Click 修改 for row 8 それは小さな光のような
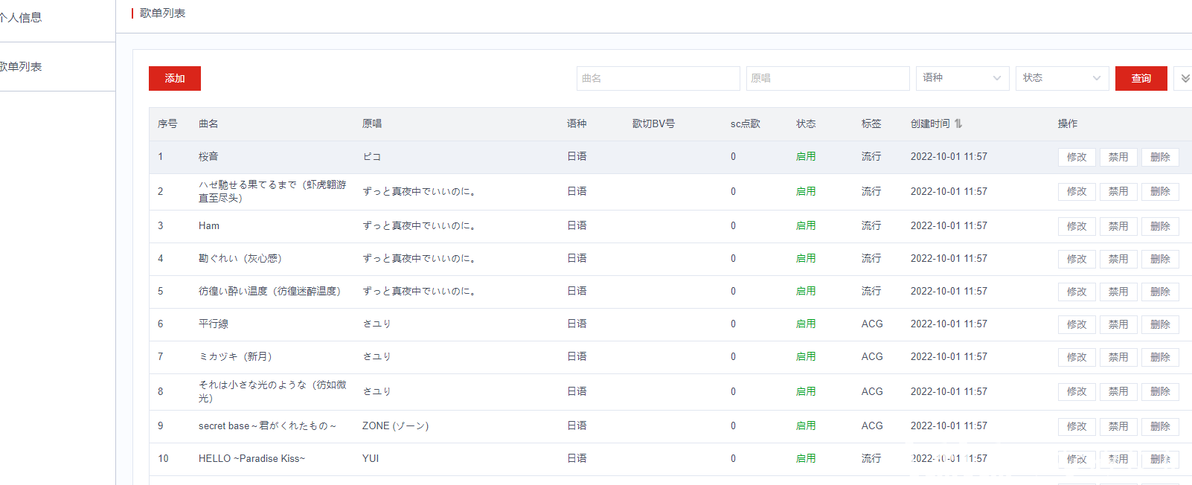Screen dimensions: 1192x485 1076,391
